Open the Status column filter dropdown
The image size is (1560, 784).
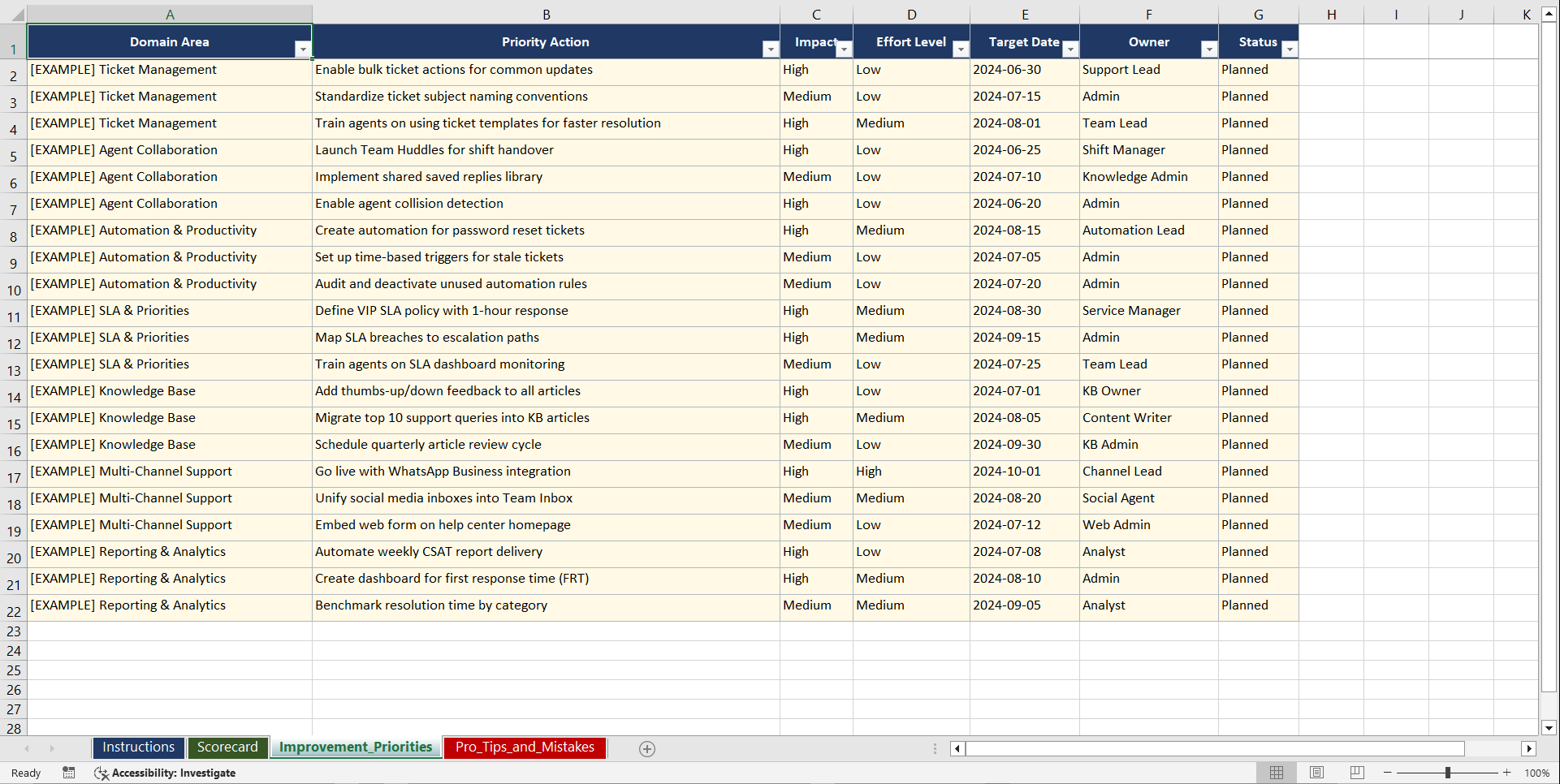(1290, 49)
